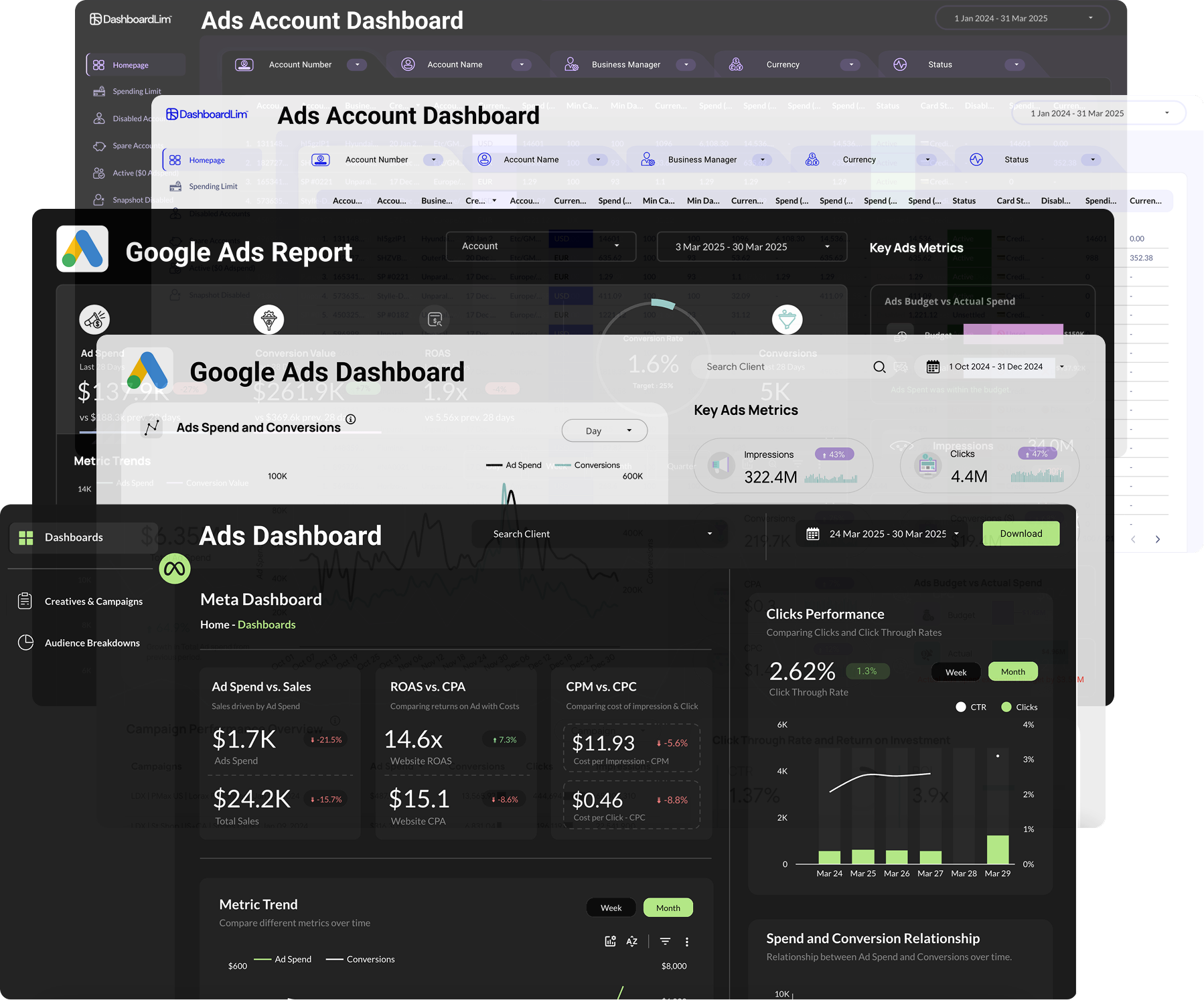1204x1000 pixels.
Task: Click the Meta logo icon in Ads Dashboard
Action: [175, 568]
